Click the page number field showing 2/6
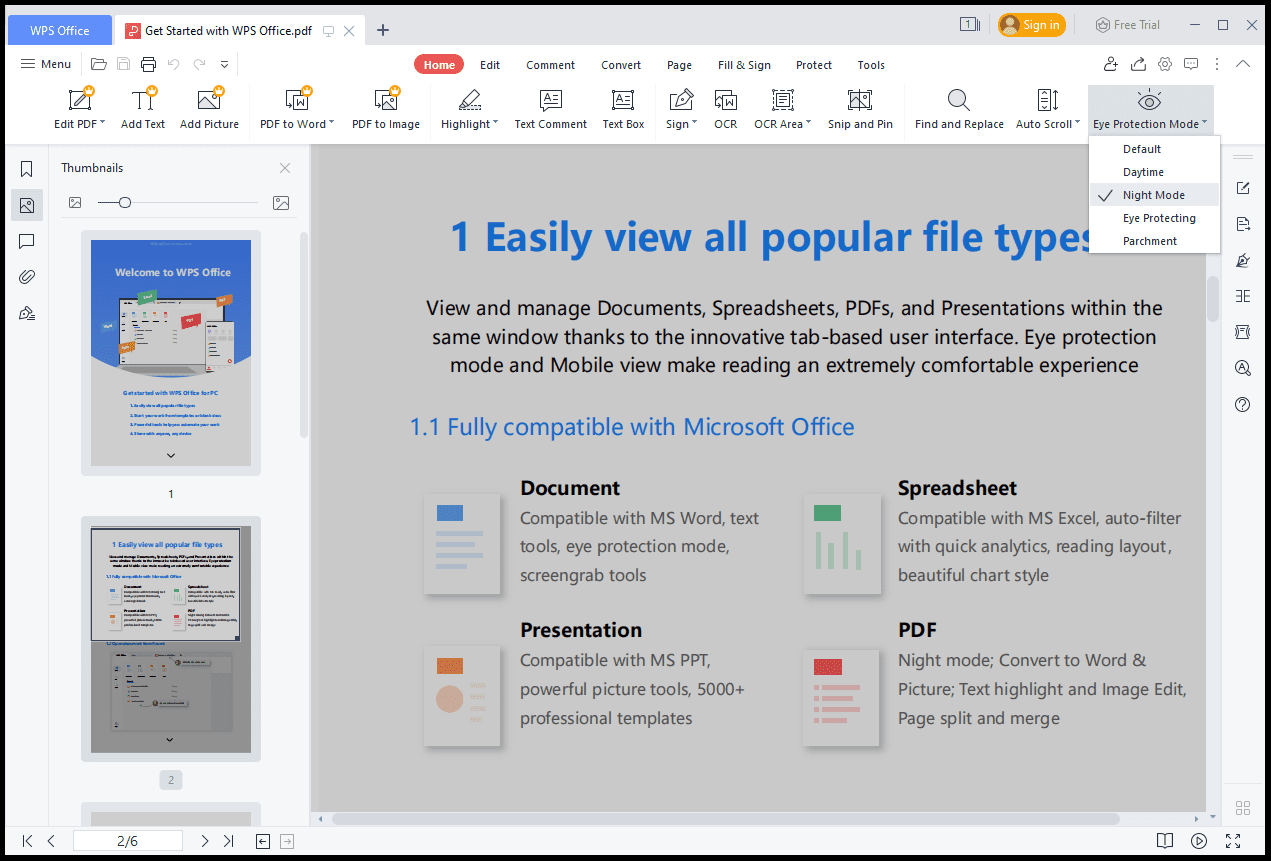 pyautogui.click(x=128, y=841)
